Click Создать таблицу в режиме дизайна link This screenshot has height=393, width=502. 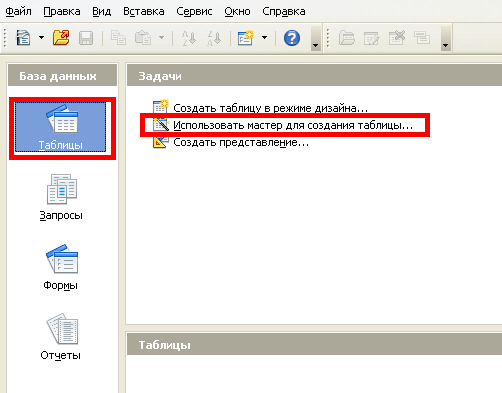[x=270, y=108]
